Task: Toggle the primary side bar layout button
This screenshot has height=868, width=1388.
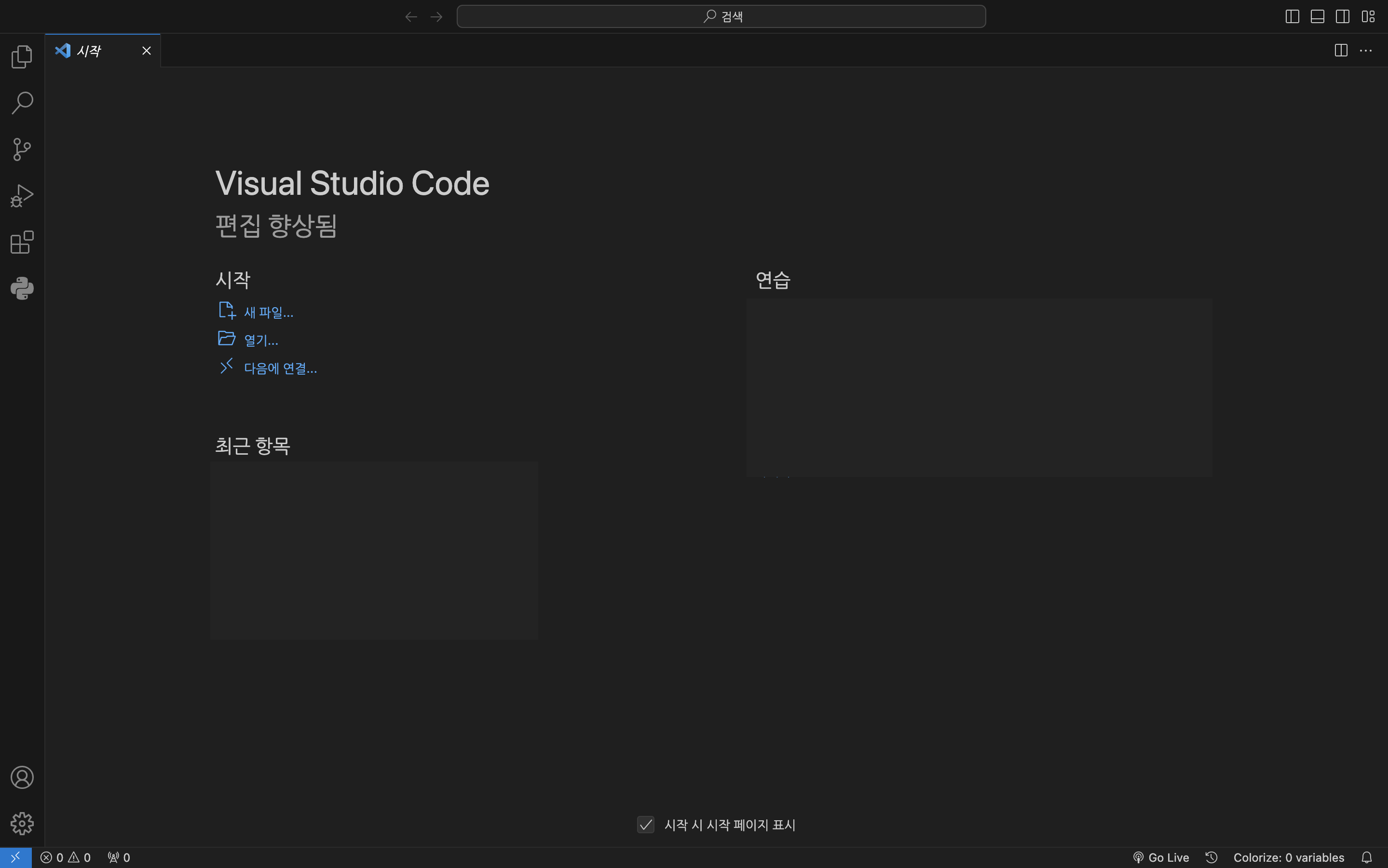Action: [1292, 17]
